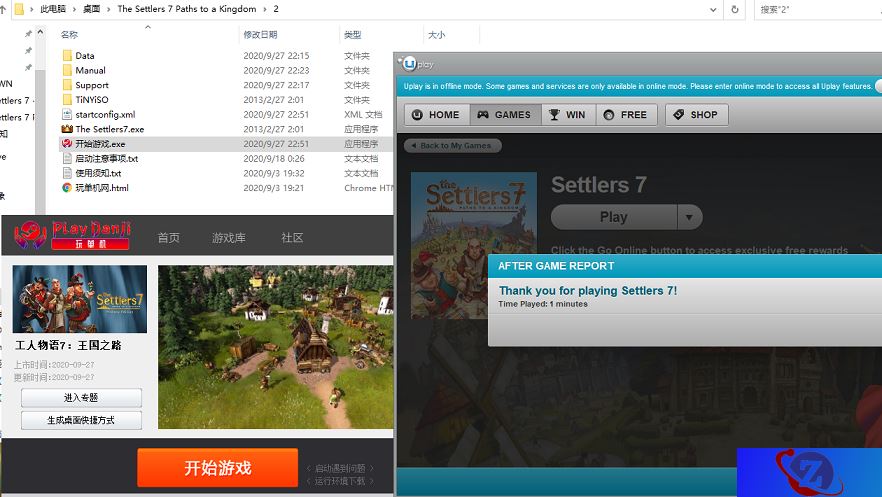882x497 pixels.
Task: Expand the address bar history dropdown
Action: [710, 9]
